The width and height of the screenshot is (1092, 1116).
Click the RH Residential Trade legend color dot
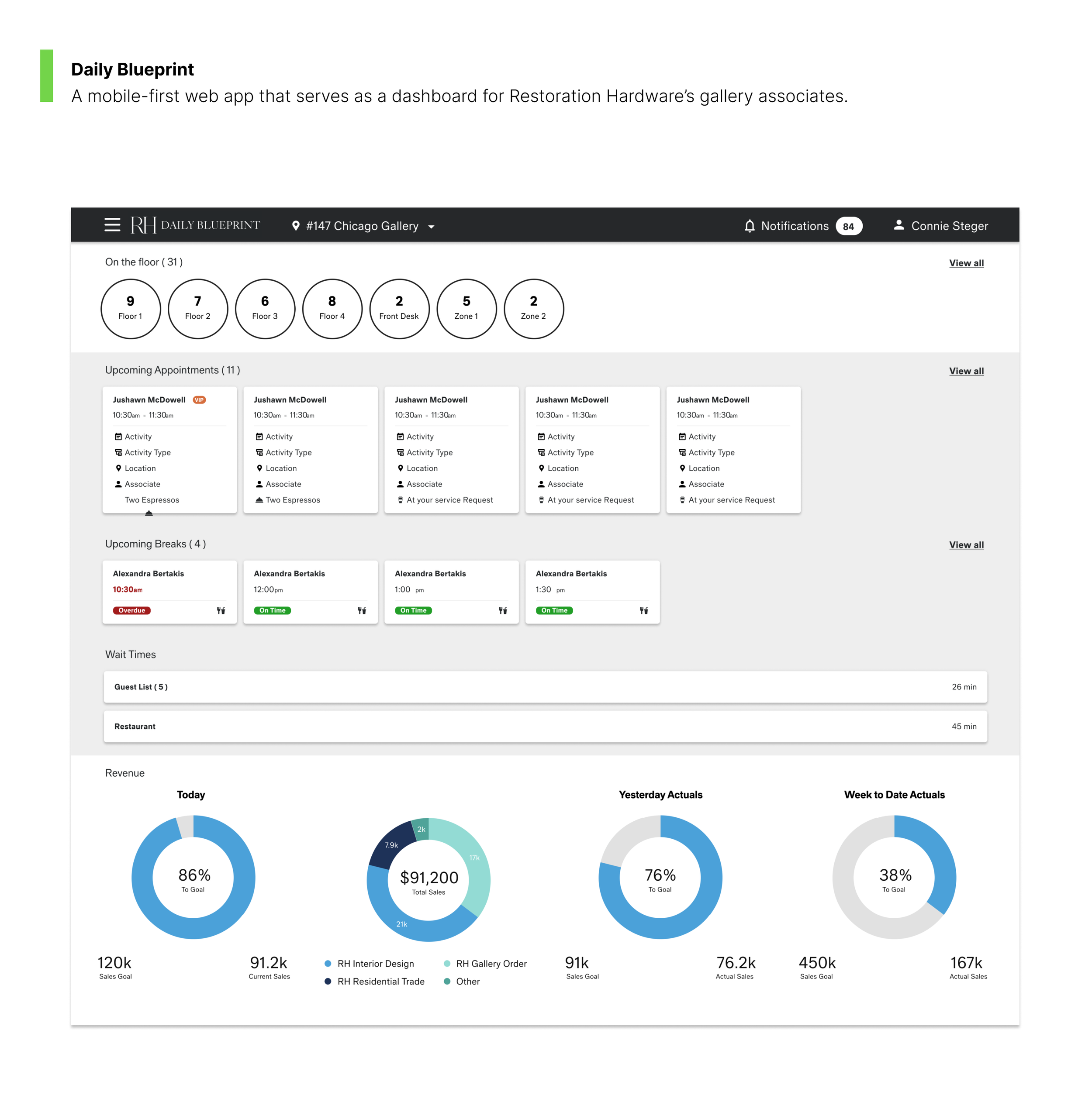click(328, 981)
